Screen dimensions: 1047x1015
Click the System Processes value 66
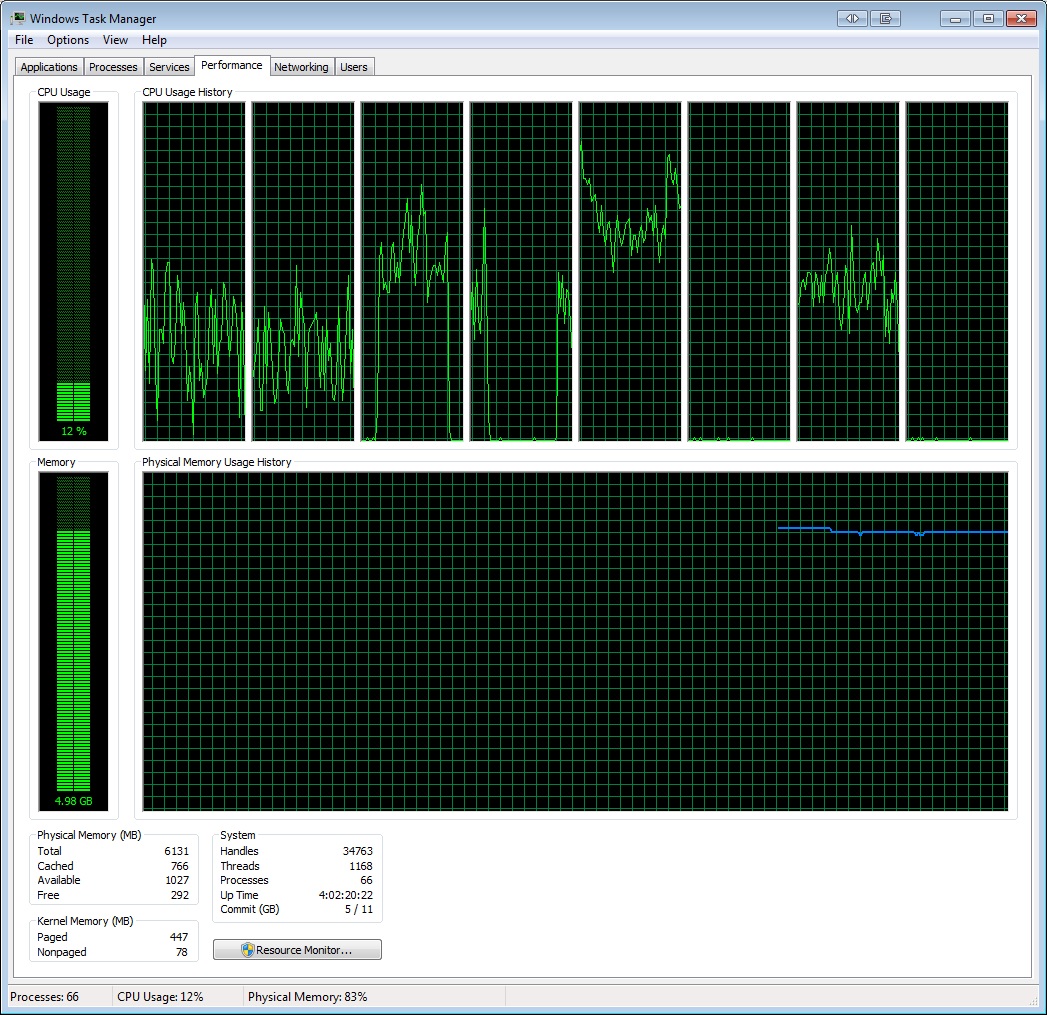[367, 880]
